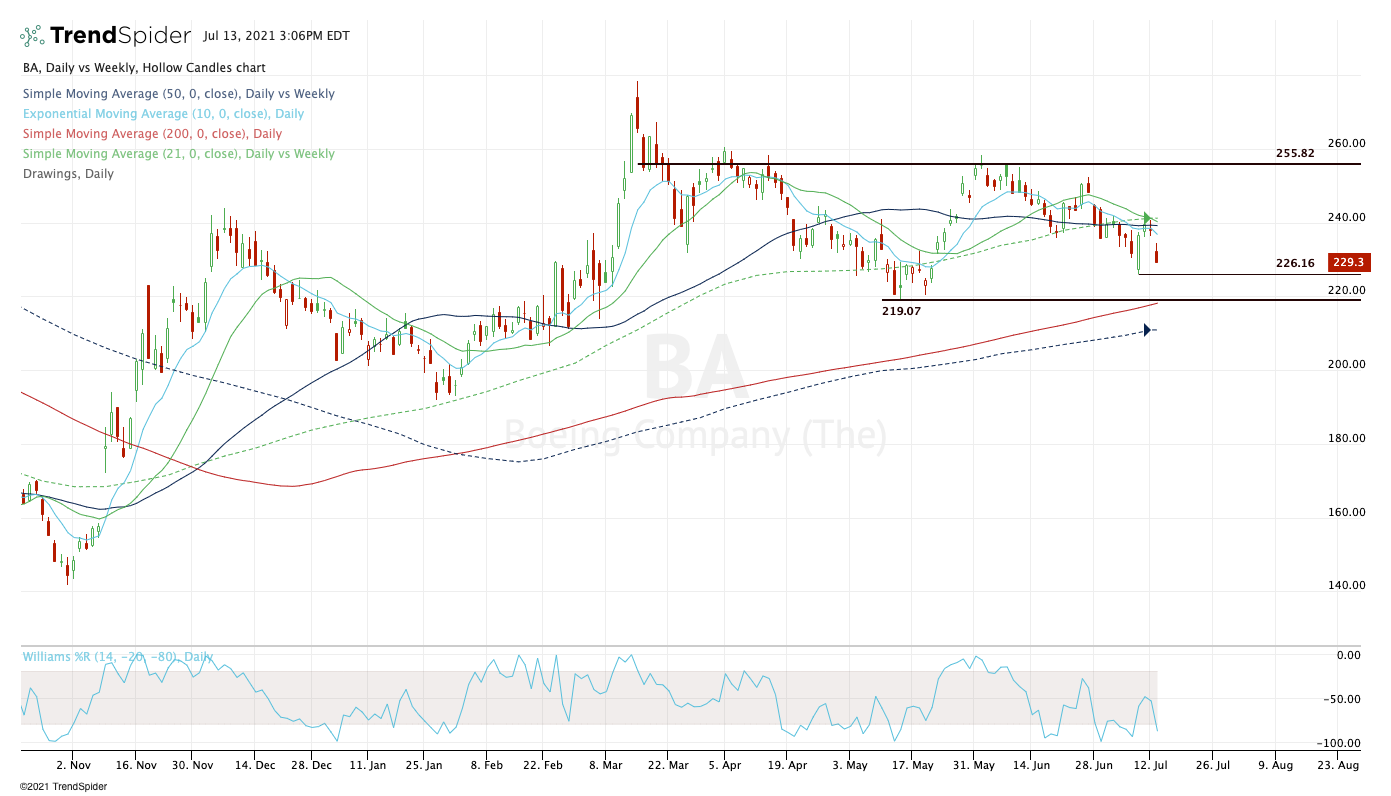This screenshot has height=796, width=1391.
Task: Click the TrendSpider brand name text
Action: [x=120, y=36]
